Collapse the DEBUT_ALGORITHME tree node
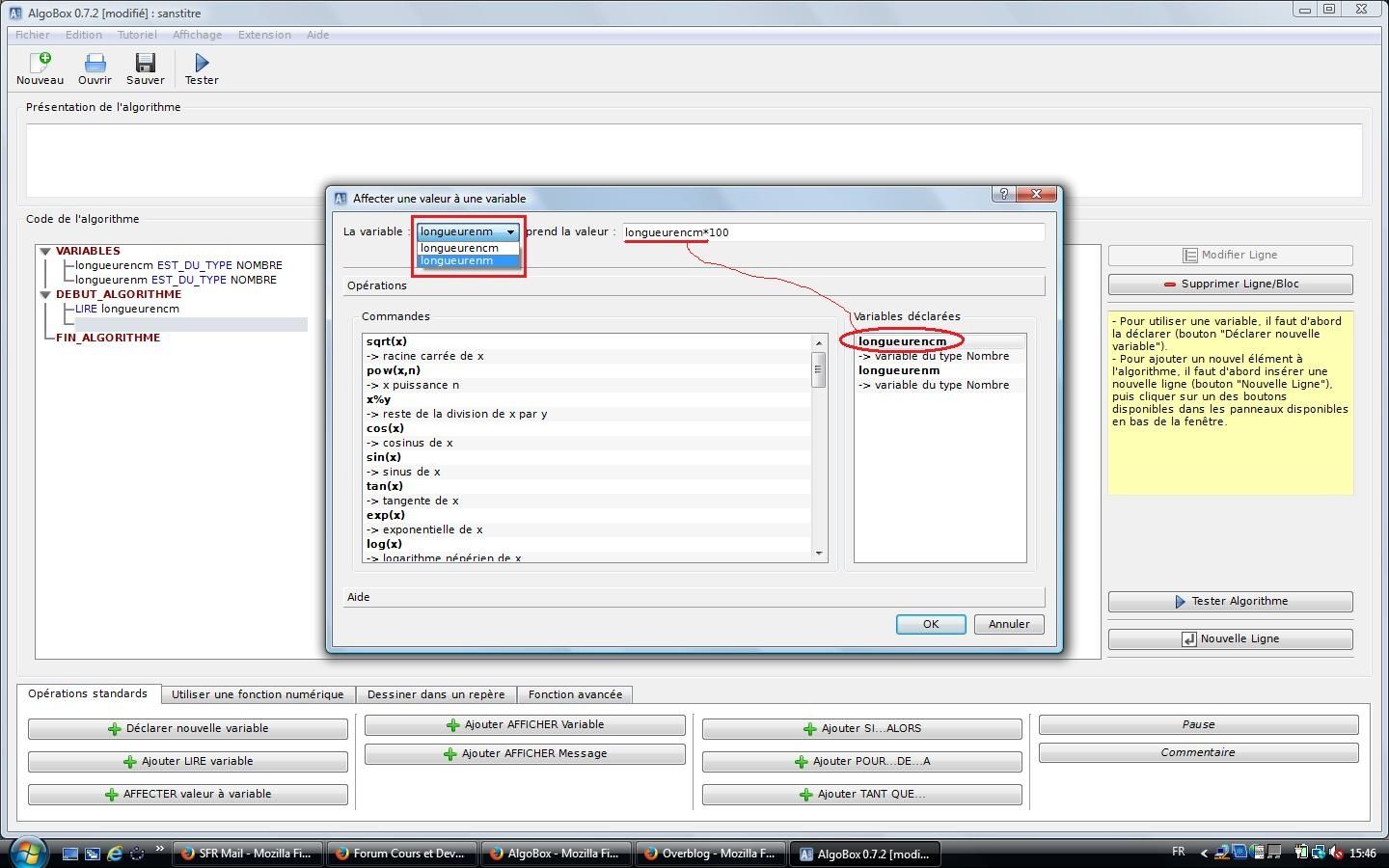1389x868 pixels. point(44,294)
